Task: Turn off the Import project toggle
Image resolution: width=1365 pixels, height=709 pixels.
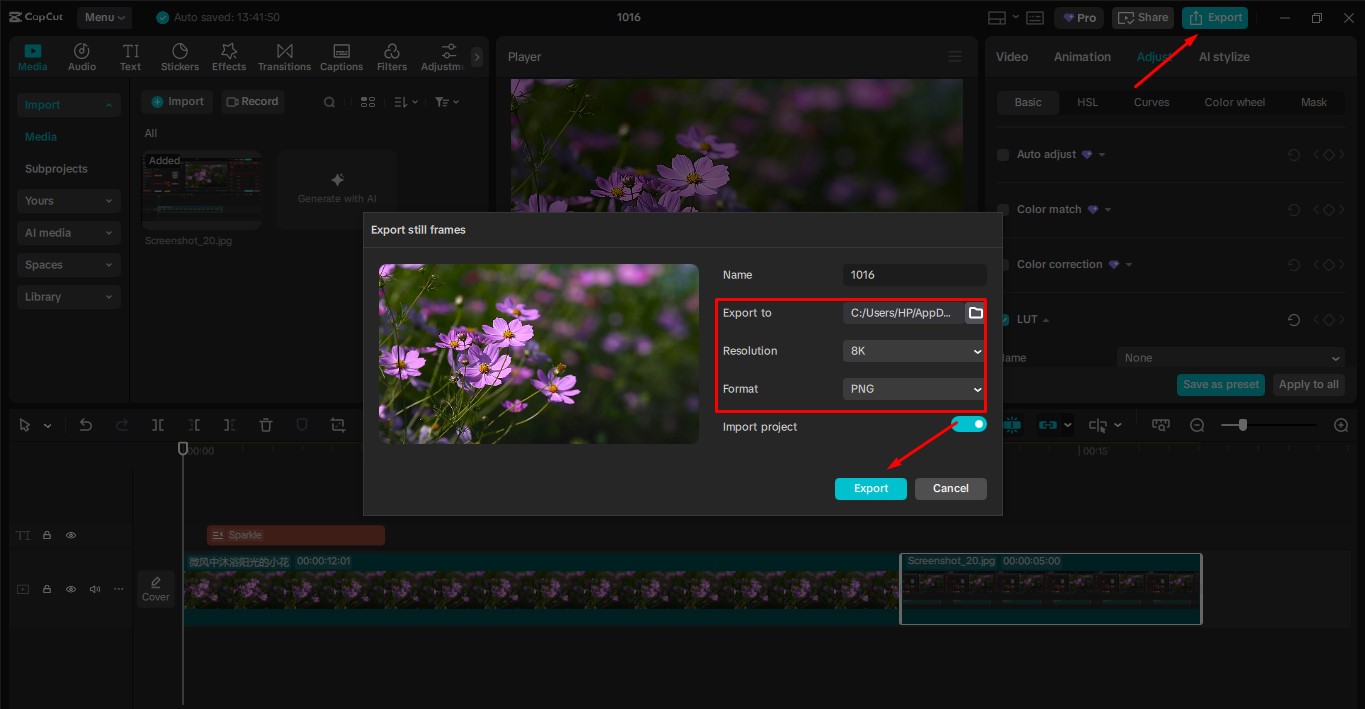Action: [x=968, y=425]
